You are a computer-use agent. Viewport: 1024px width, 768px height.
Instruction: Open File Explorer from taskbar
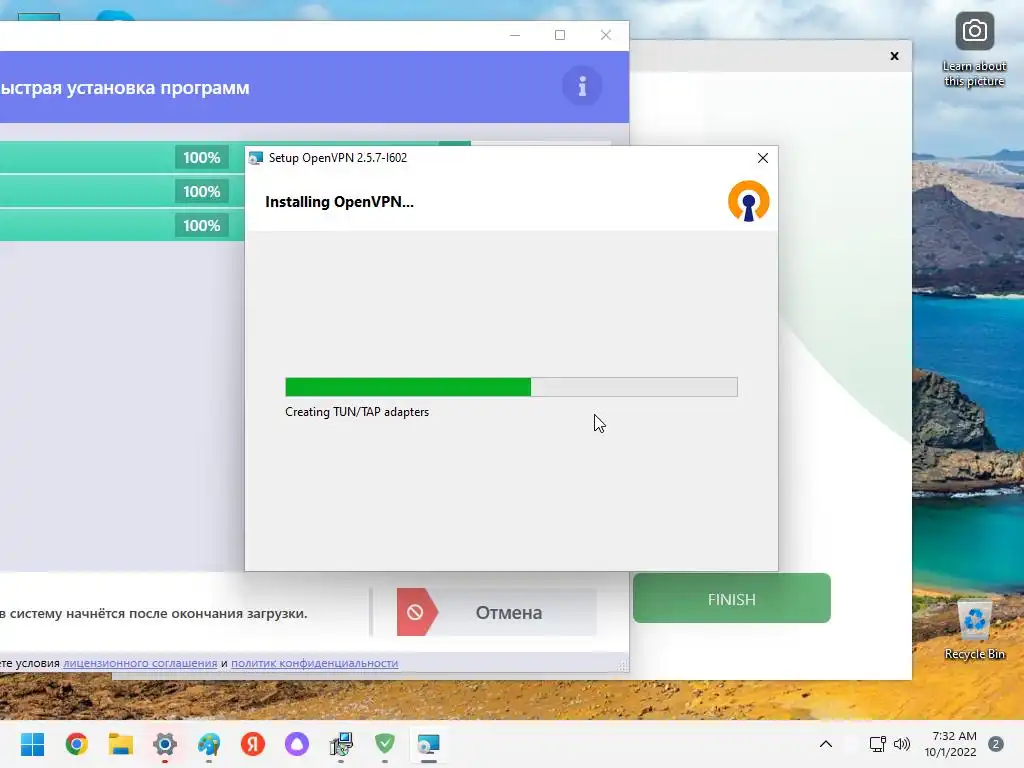(x=121, y=744)
